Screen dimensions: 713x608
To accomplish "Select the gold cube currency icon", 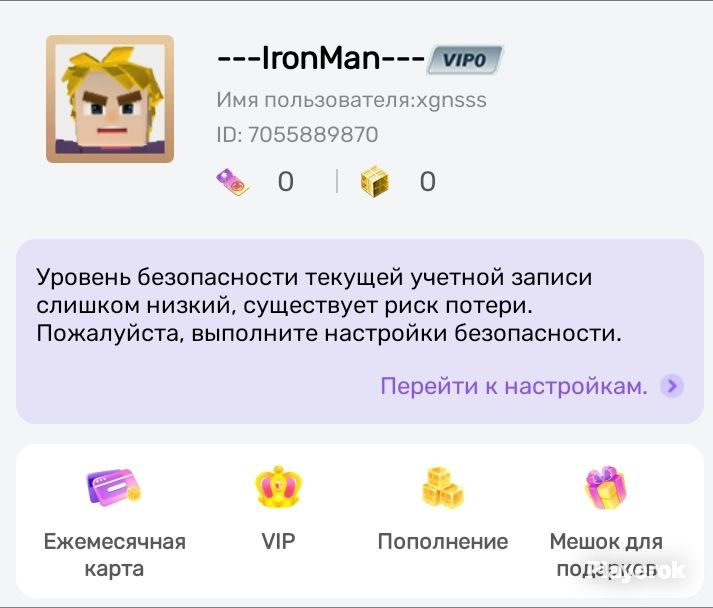I will [x=375, y=181].
